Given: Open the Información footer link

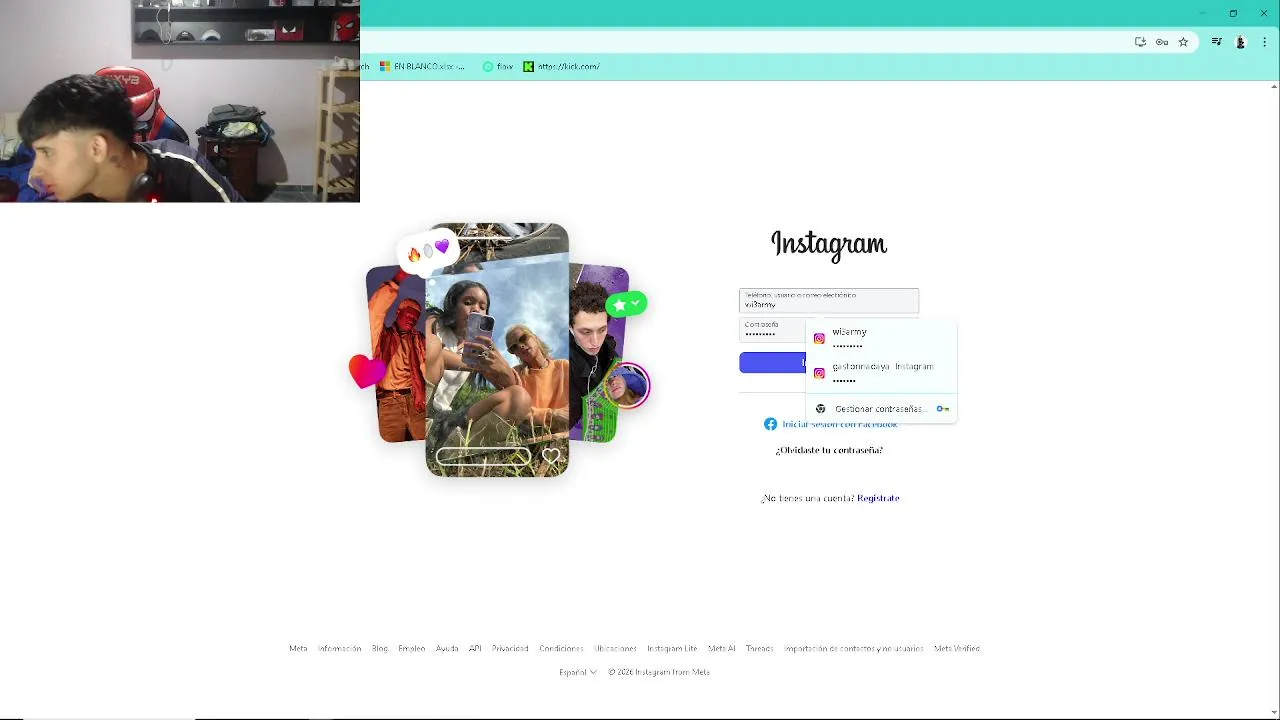Looking at the screenshot, I should coord(339,648).
